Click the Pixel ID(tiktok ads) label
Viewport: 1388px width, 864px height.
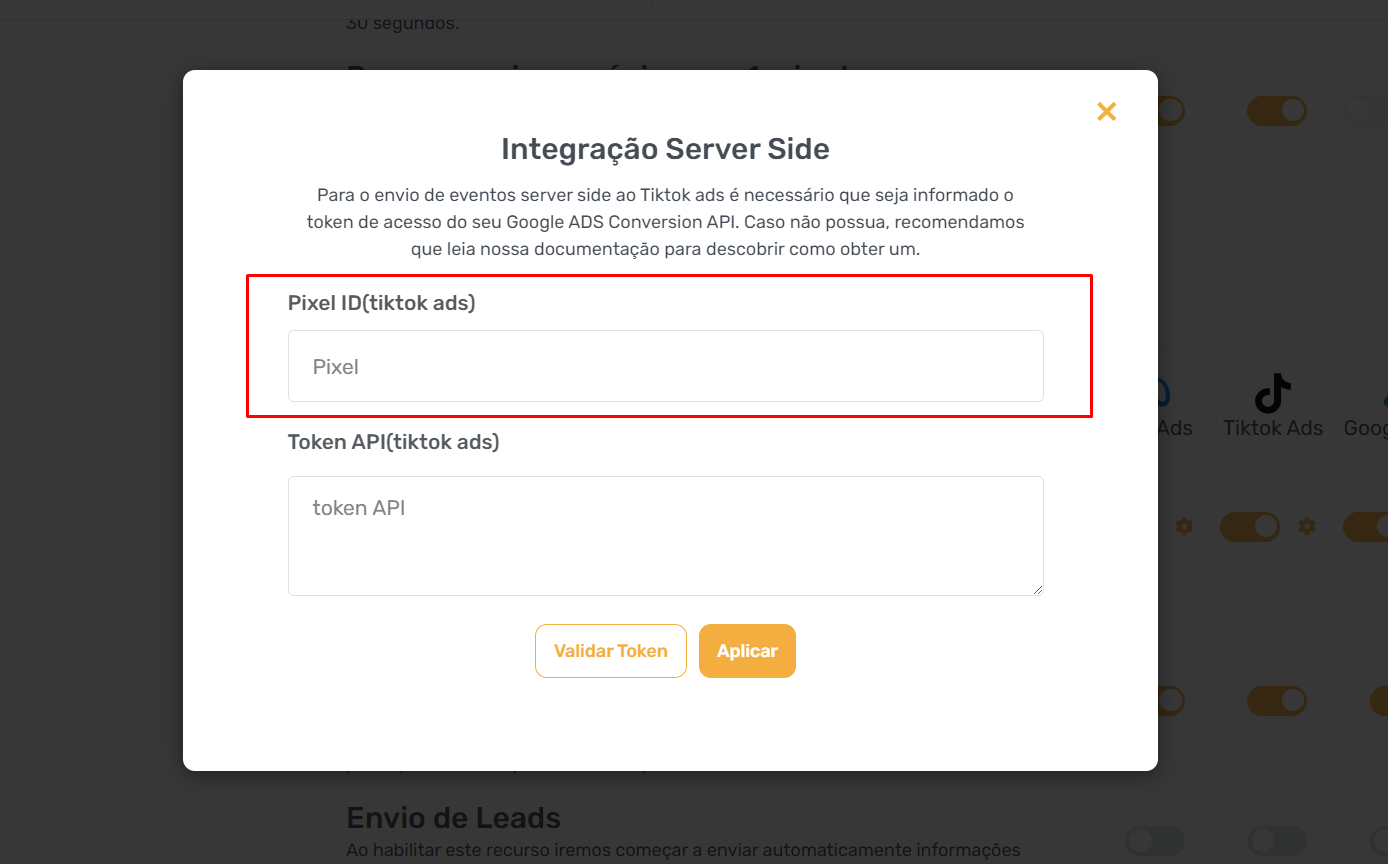click(381, 303)
